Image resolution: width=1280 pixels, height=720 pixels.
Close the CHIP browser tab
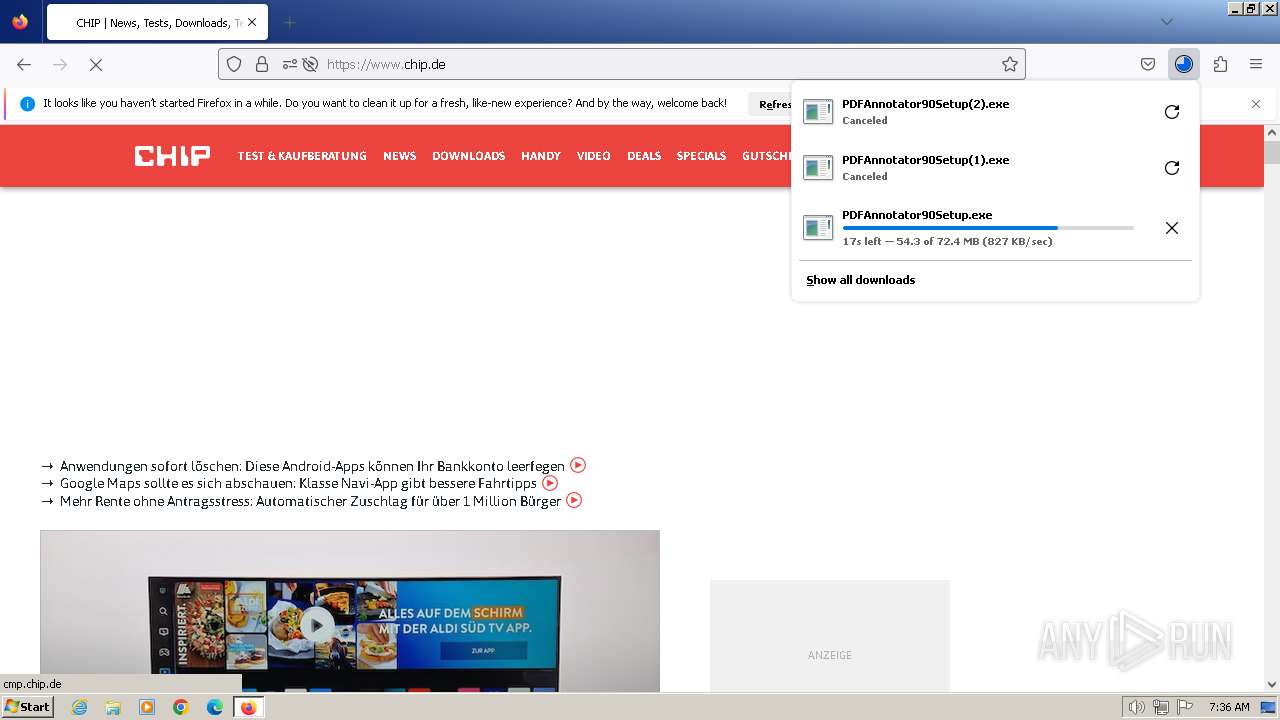click(251, 22)
